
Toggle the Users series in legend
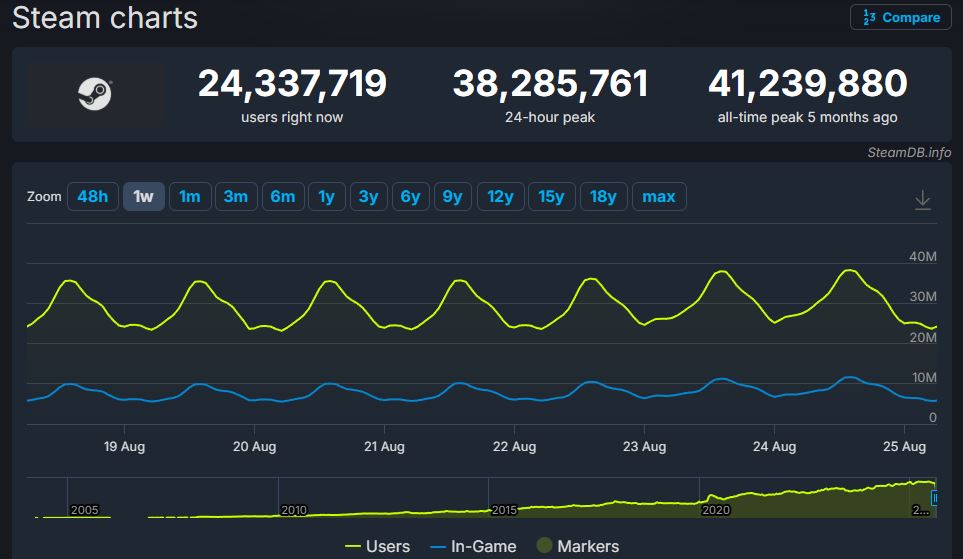(377, 546)
